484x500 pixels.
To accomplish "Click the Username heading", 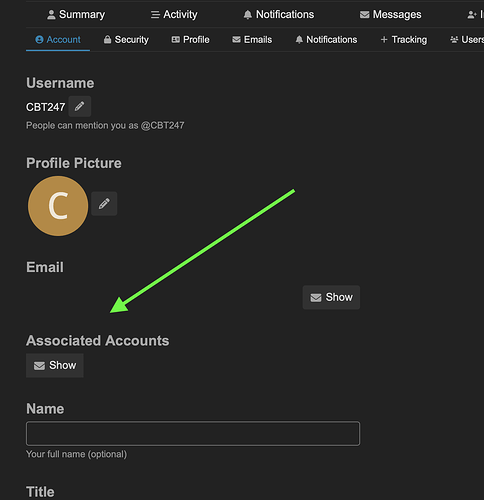I will click(x=60, y=83).
